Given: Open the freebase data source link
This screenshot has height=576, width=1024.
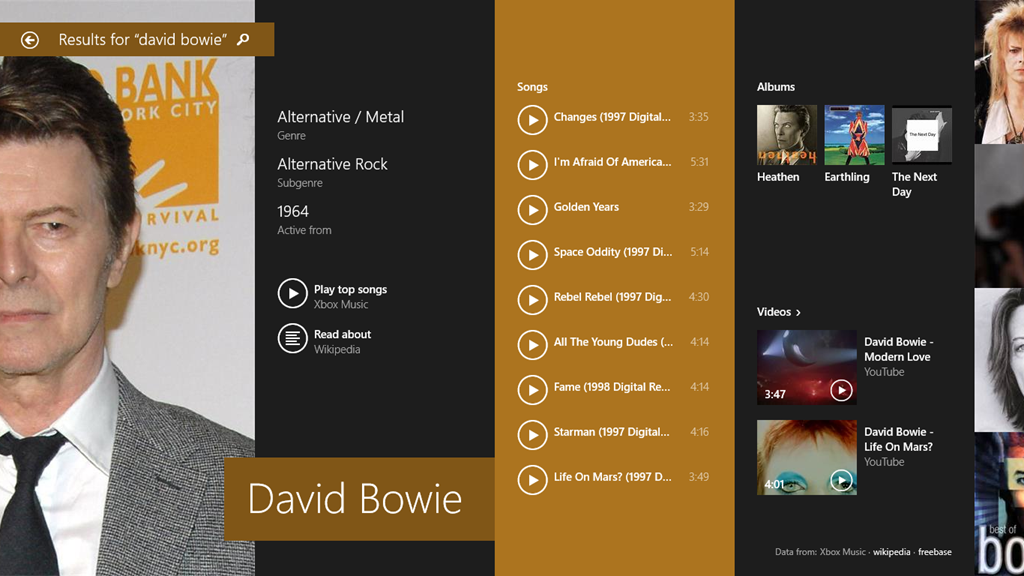Looking at the screenshot, I should pos(935,552).
